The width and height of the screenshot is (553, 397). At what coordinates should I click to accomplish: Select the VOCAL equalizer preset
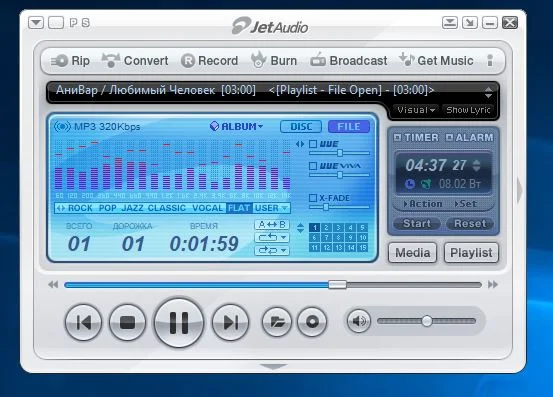pyautogui.click(x=208, y=208)
